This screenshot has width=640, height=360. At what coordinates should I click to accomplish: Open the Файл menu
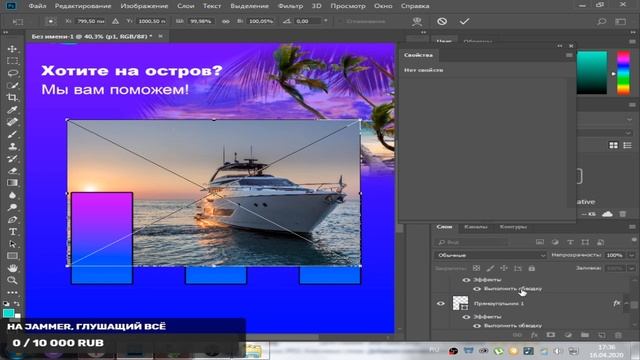point(37,6)
